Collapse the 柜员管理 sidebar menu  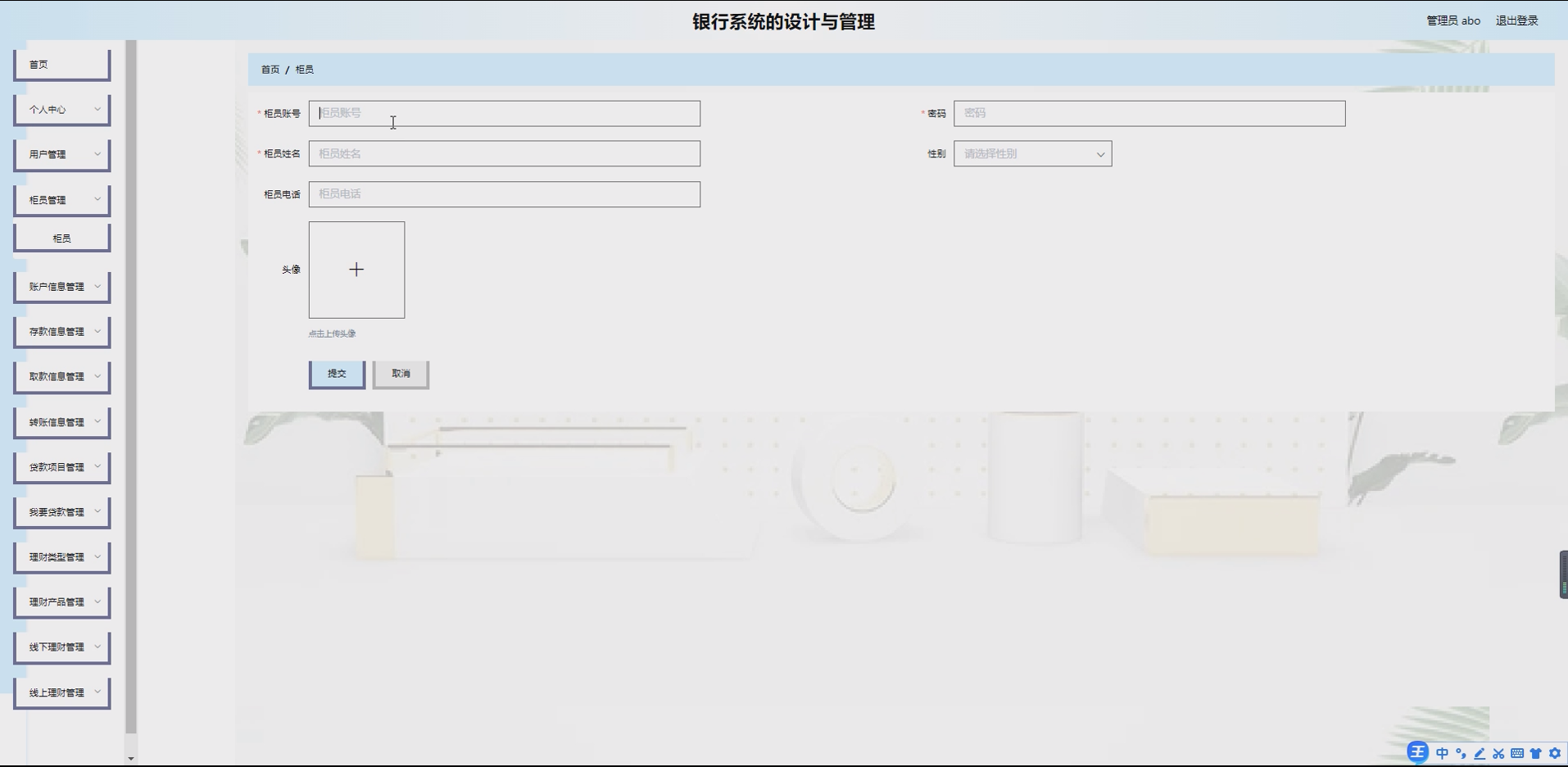click(62, 200)
